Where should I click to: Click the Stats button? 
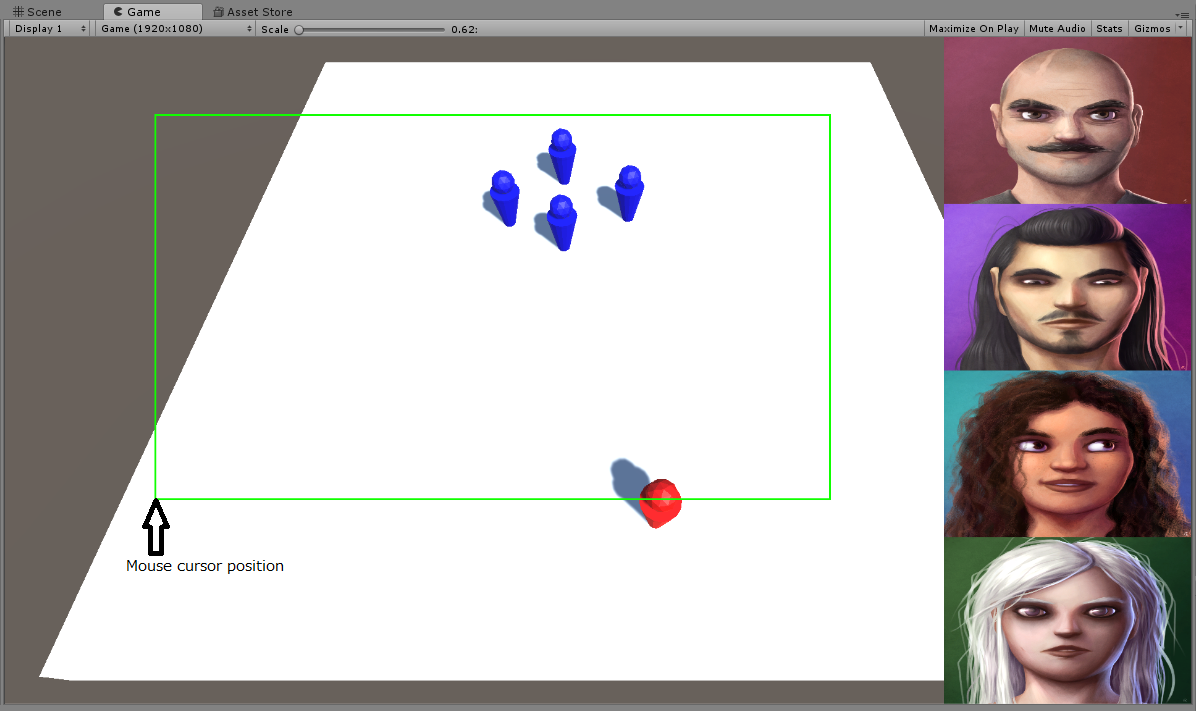pos(1108,28)
